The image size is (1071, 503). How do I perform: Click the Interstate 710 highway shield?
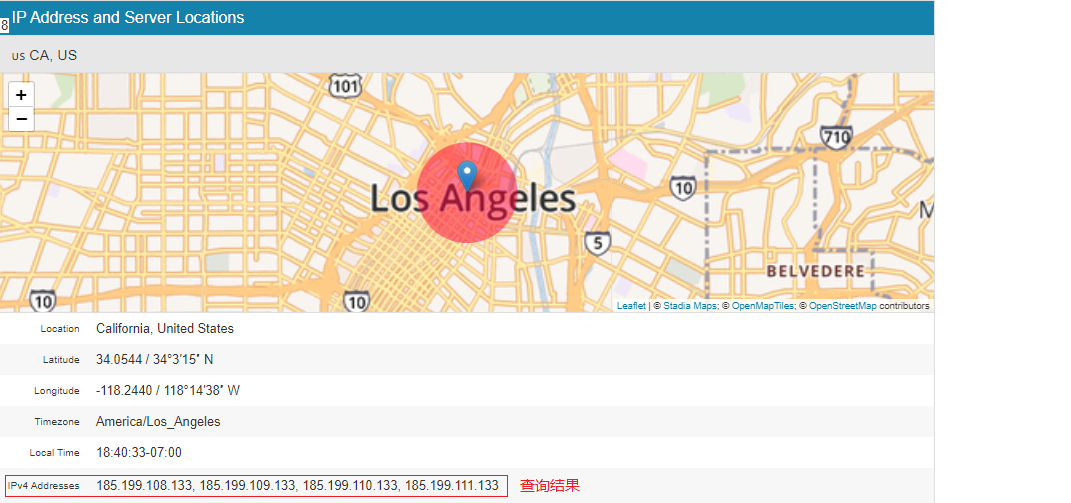835,137
